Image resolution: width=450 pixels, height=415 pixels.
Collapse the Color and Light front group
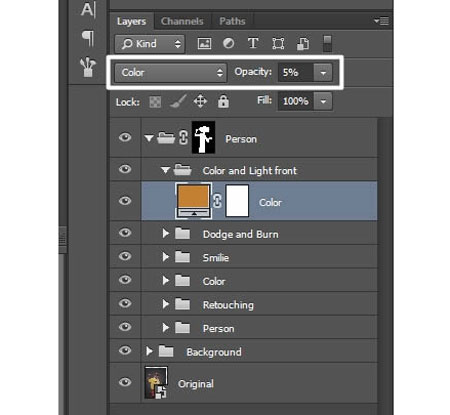coord(165,170)
